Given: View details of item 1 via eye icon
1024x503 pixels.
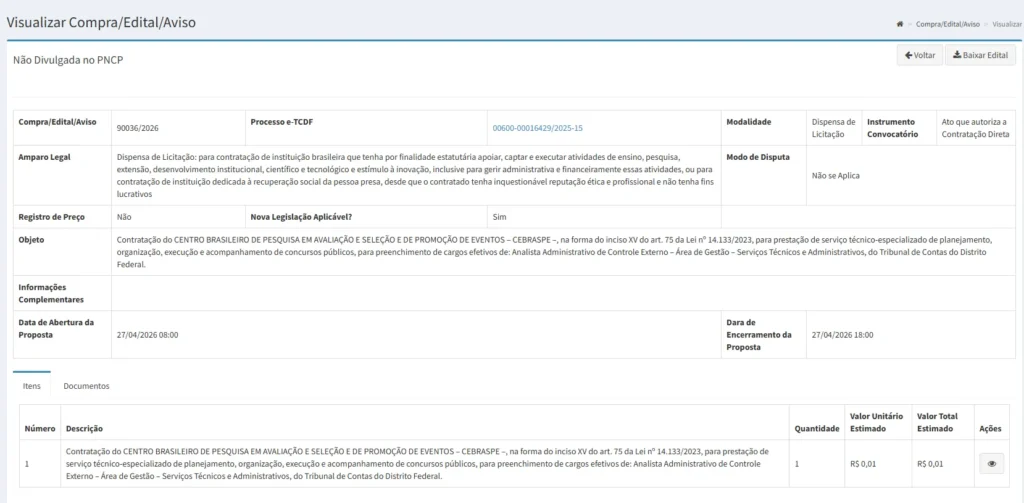Looking at the screenshot, I should [x=991, y=464].
